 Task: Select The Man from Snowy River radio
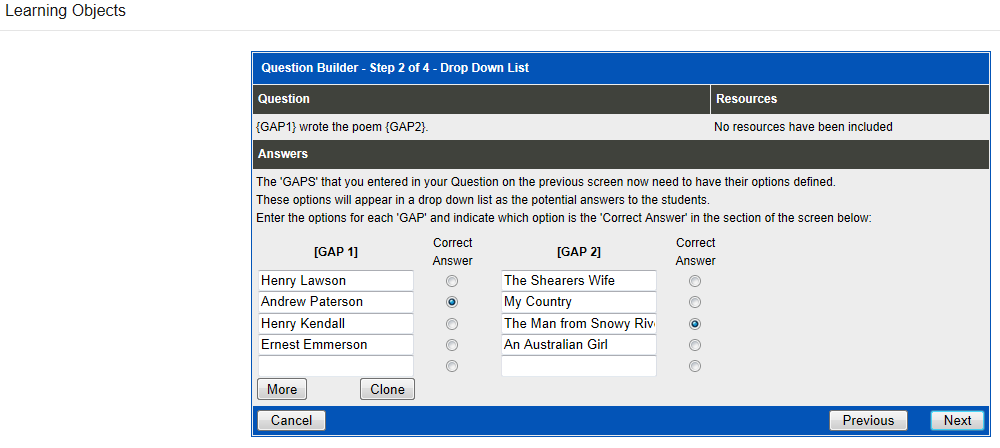695,324
